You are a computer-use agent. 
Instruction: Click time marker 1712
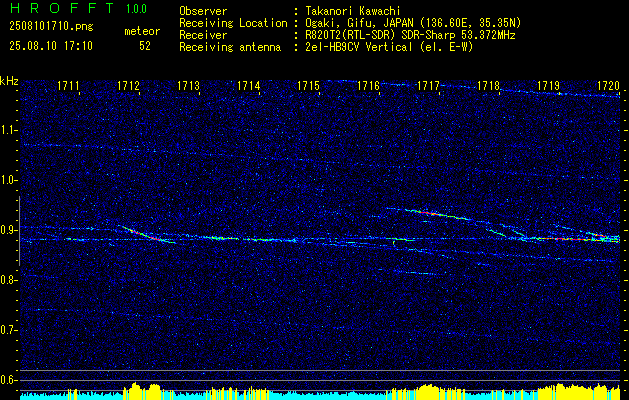[128, 86]
